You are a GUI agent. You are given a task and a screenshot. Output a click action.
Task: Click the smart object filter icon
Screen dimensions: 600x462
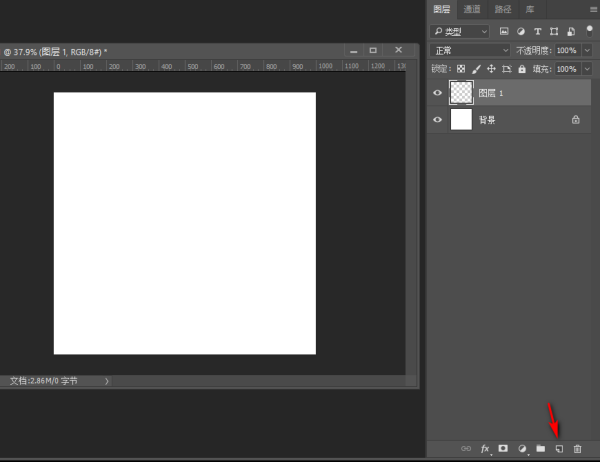tap(571, 31)
